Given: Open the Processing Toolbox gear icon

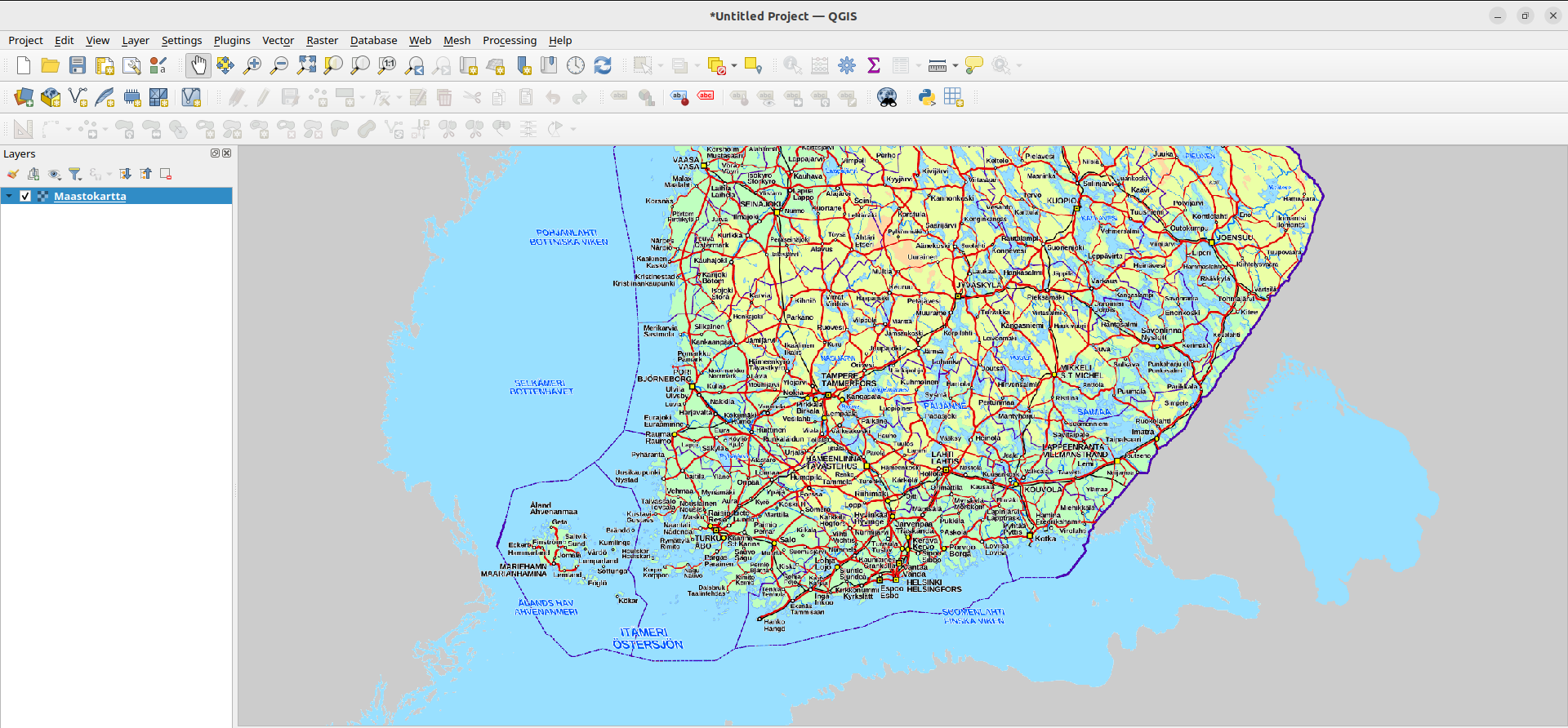Looking at the screenshot, I should [x=847, y=65].
